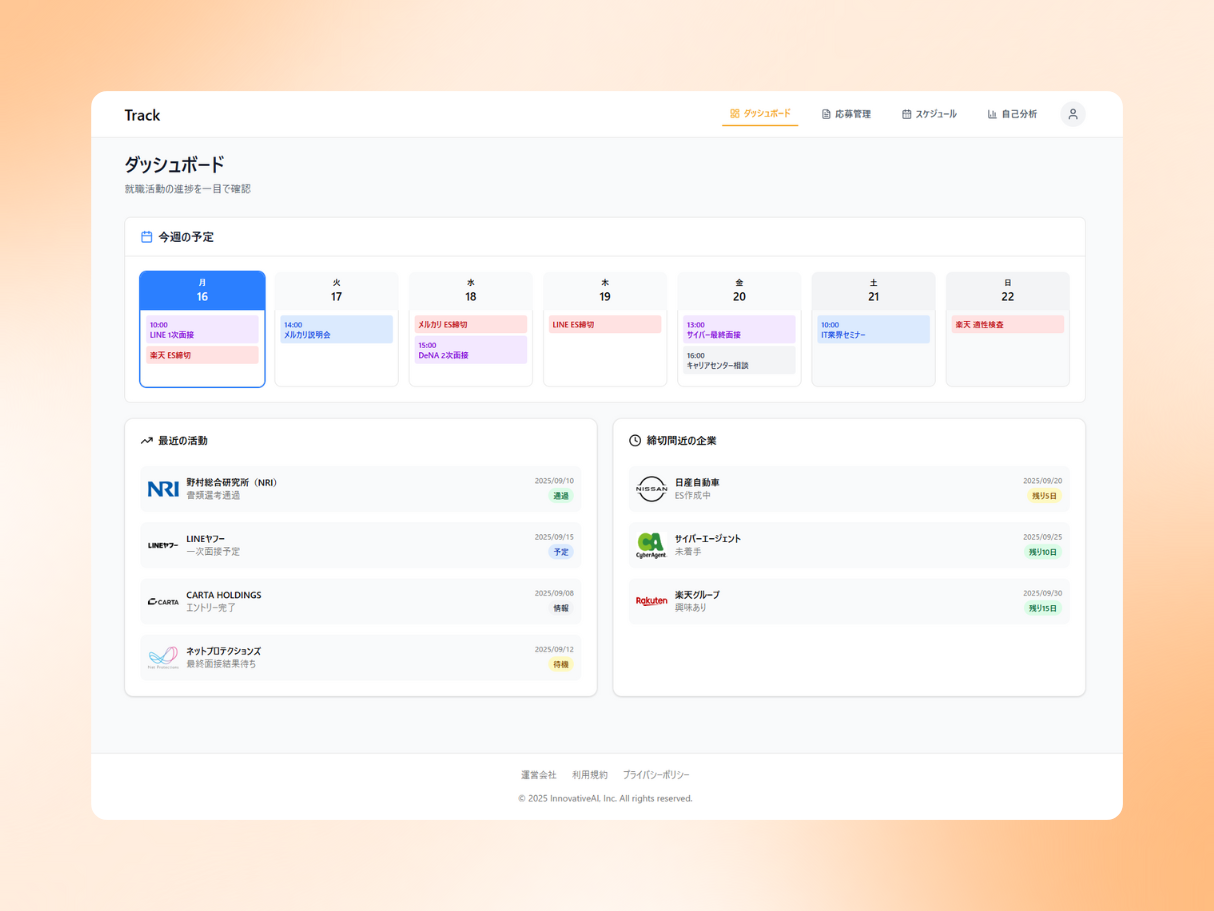Screen dimensions: 1214x911
Task: Click the 10:00 LINE 1次面接 schedule entry
Action: click(202, 331)
